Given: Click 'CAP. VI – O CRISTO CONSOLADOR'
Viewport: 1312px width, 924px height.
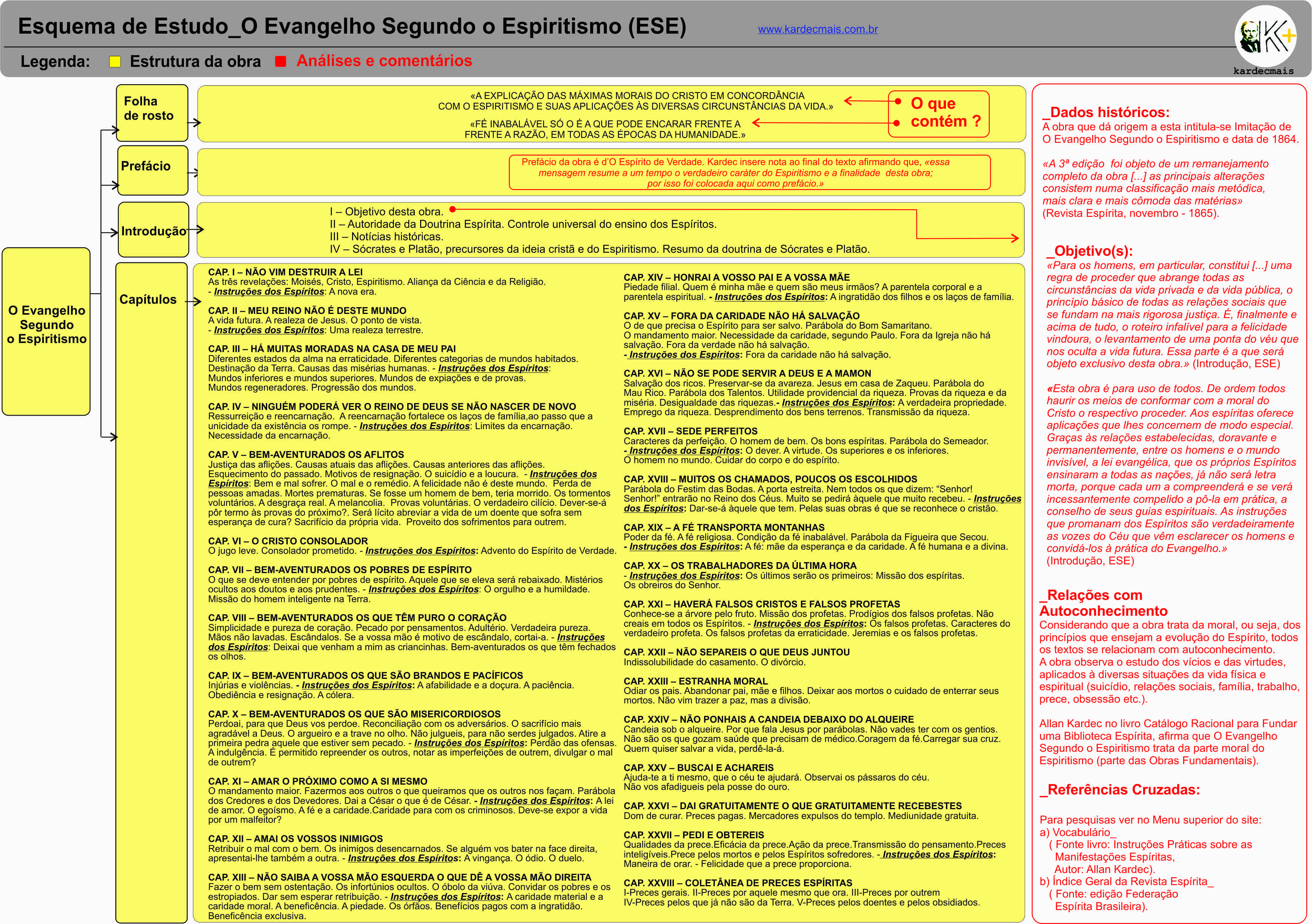Looking at the screenshot, I should (x=288, y=541).
